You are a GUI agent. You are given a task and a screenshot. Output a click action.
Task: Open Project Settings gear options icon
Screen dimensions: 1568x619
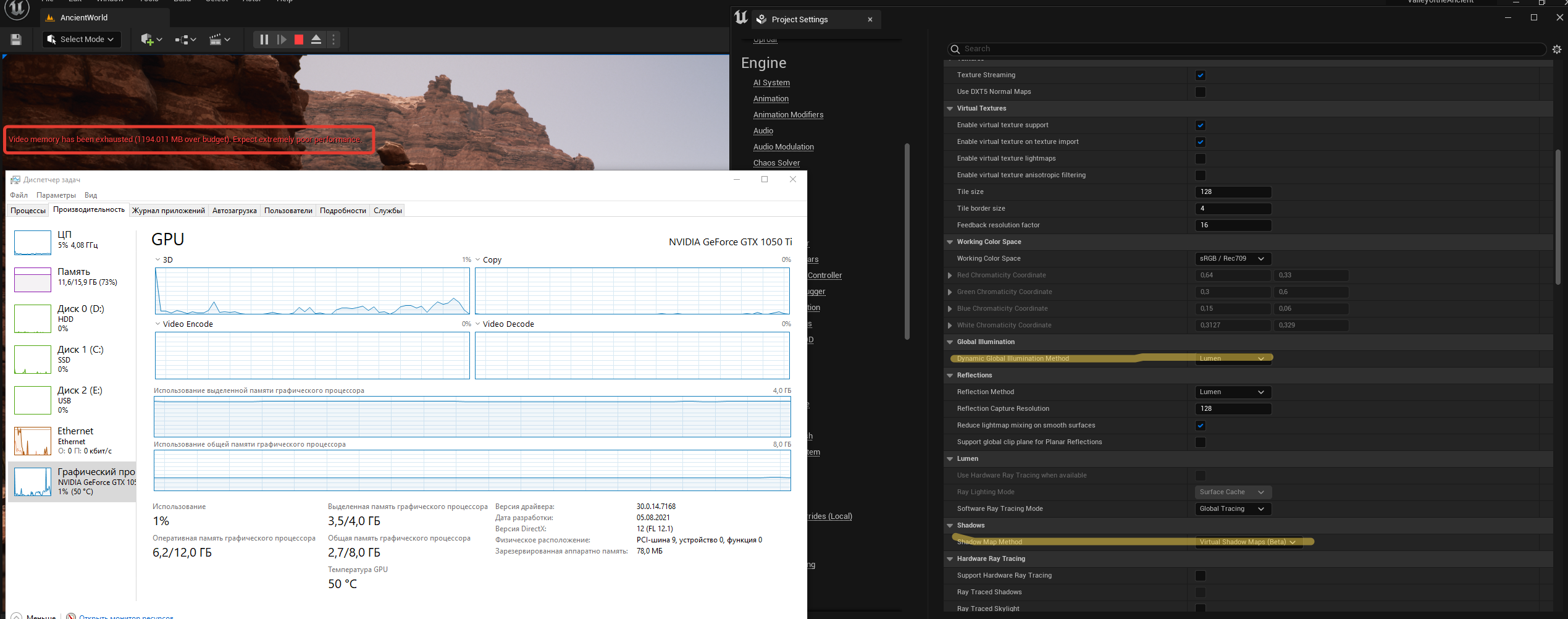1556,49
